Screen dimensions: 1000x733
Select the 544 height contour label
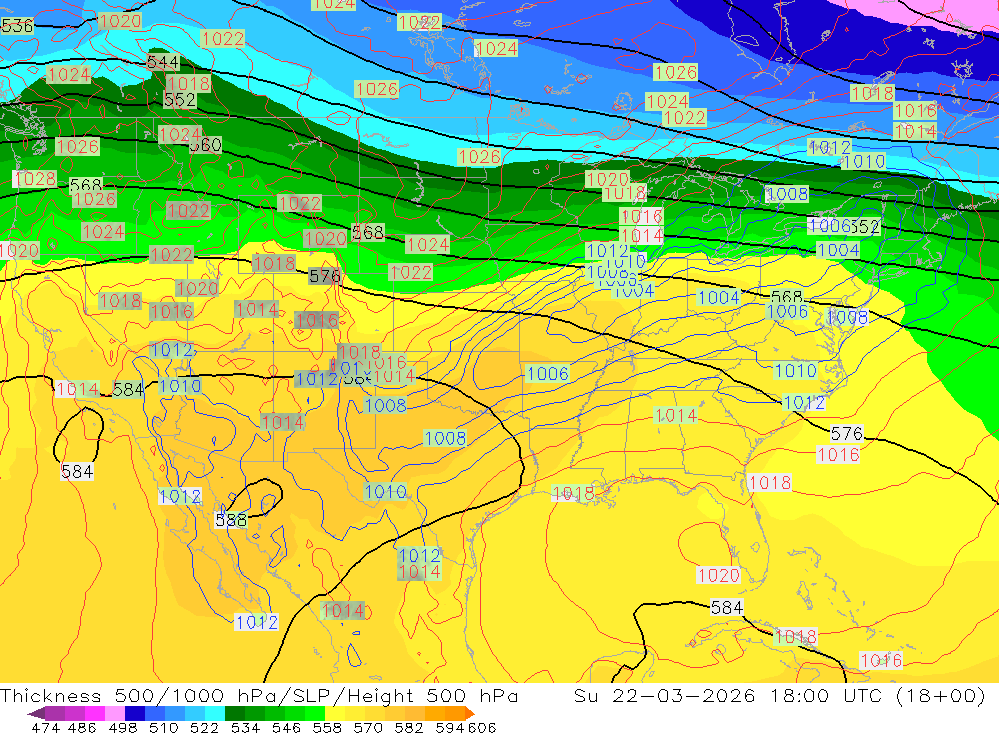163,62
